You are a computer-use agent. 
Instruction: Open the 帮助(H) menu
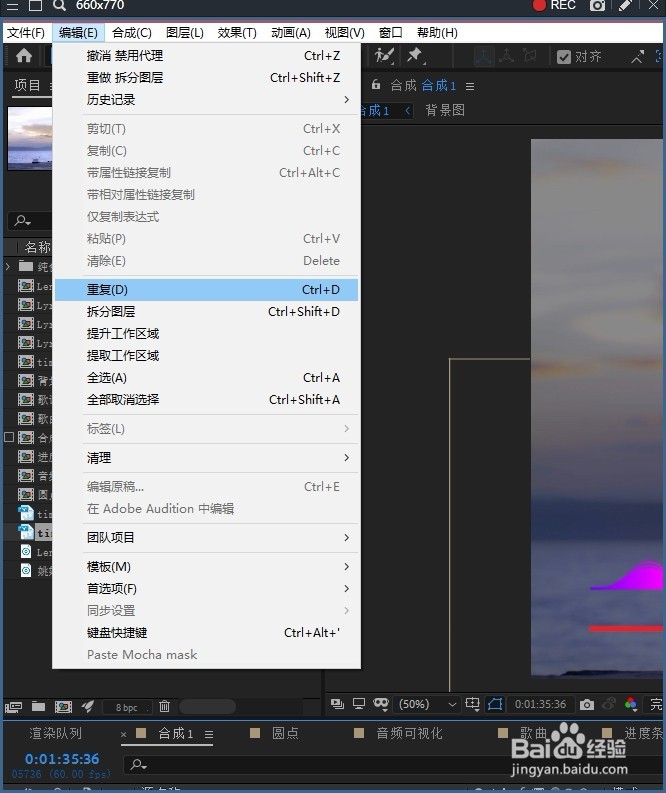tap(437, 32)
